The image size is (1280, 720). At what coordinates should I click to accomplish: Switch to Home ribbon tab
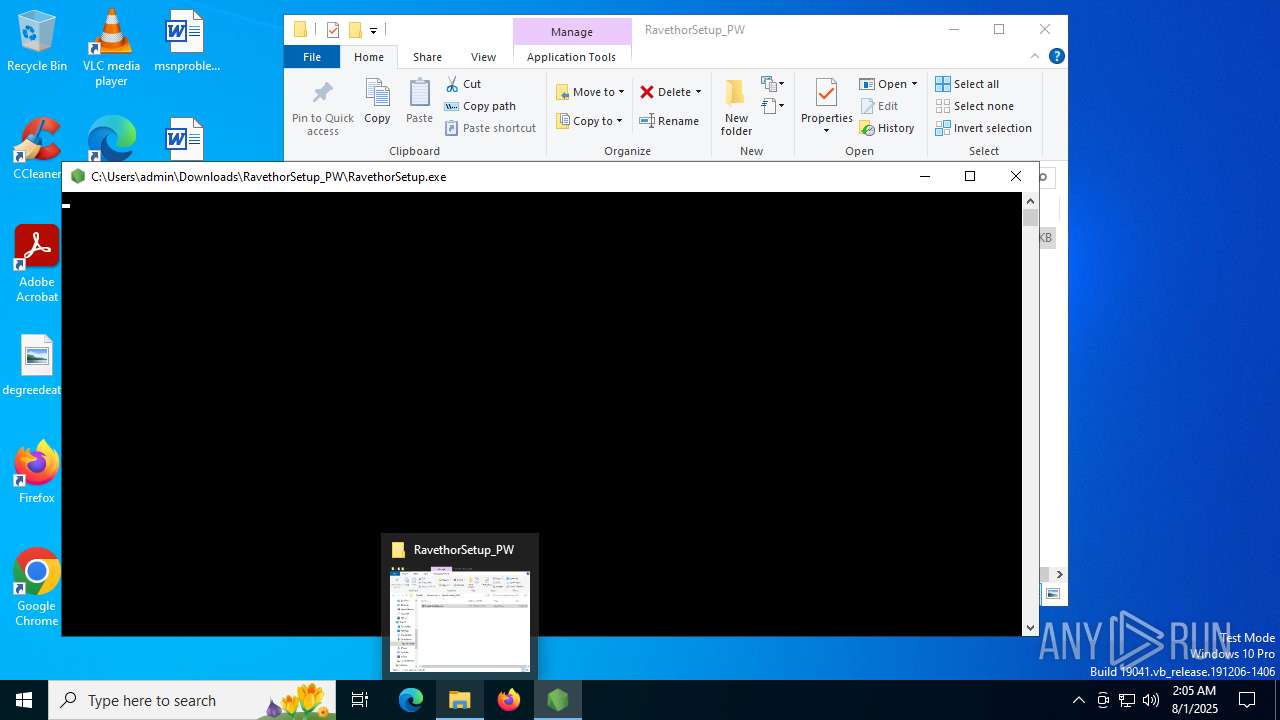click(x=369, y=57)
